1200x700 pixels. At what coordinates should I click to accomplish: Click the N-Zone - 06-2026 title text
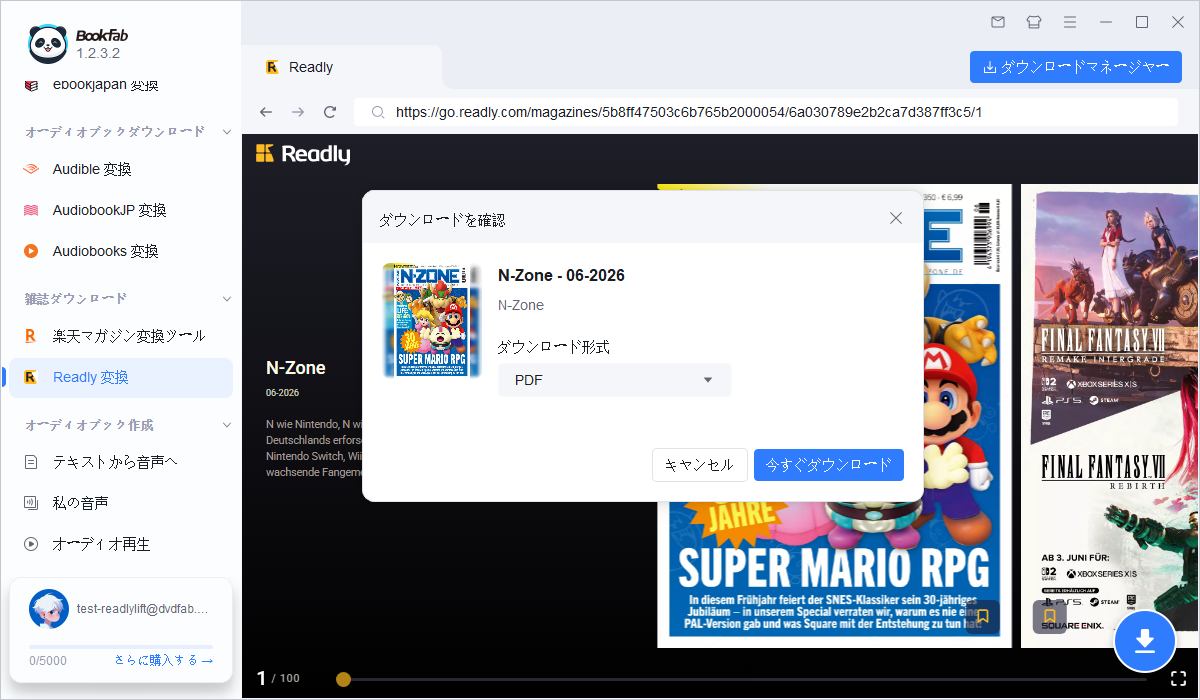(561, 276)
